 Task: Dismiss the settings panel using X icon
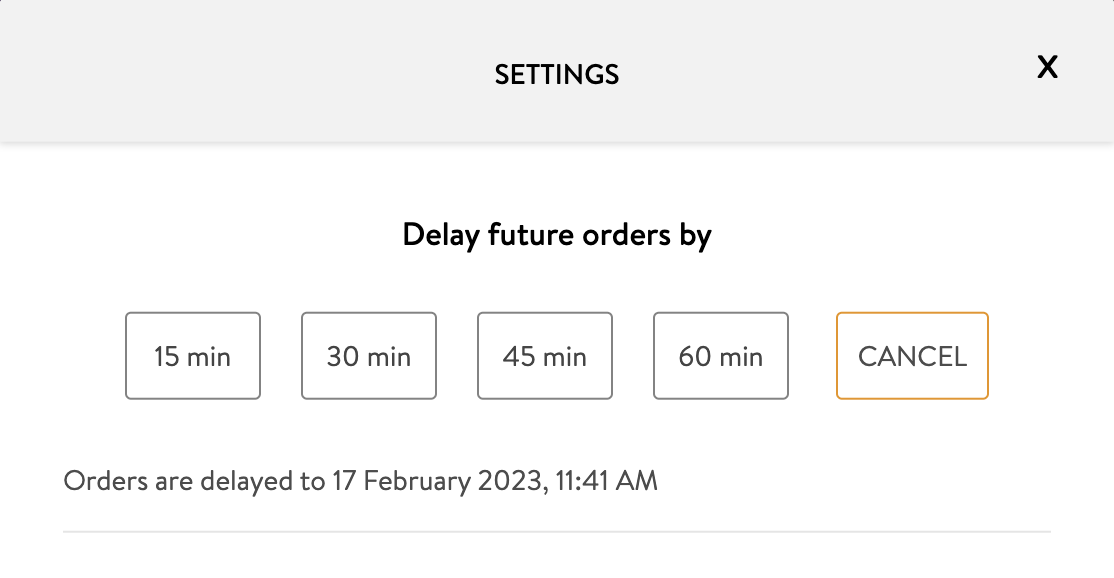[x=1047, y=68]
